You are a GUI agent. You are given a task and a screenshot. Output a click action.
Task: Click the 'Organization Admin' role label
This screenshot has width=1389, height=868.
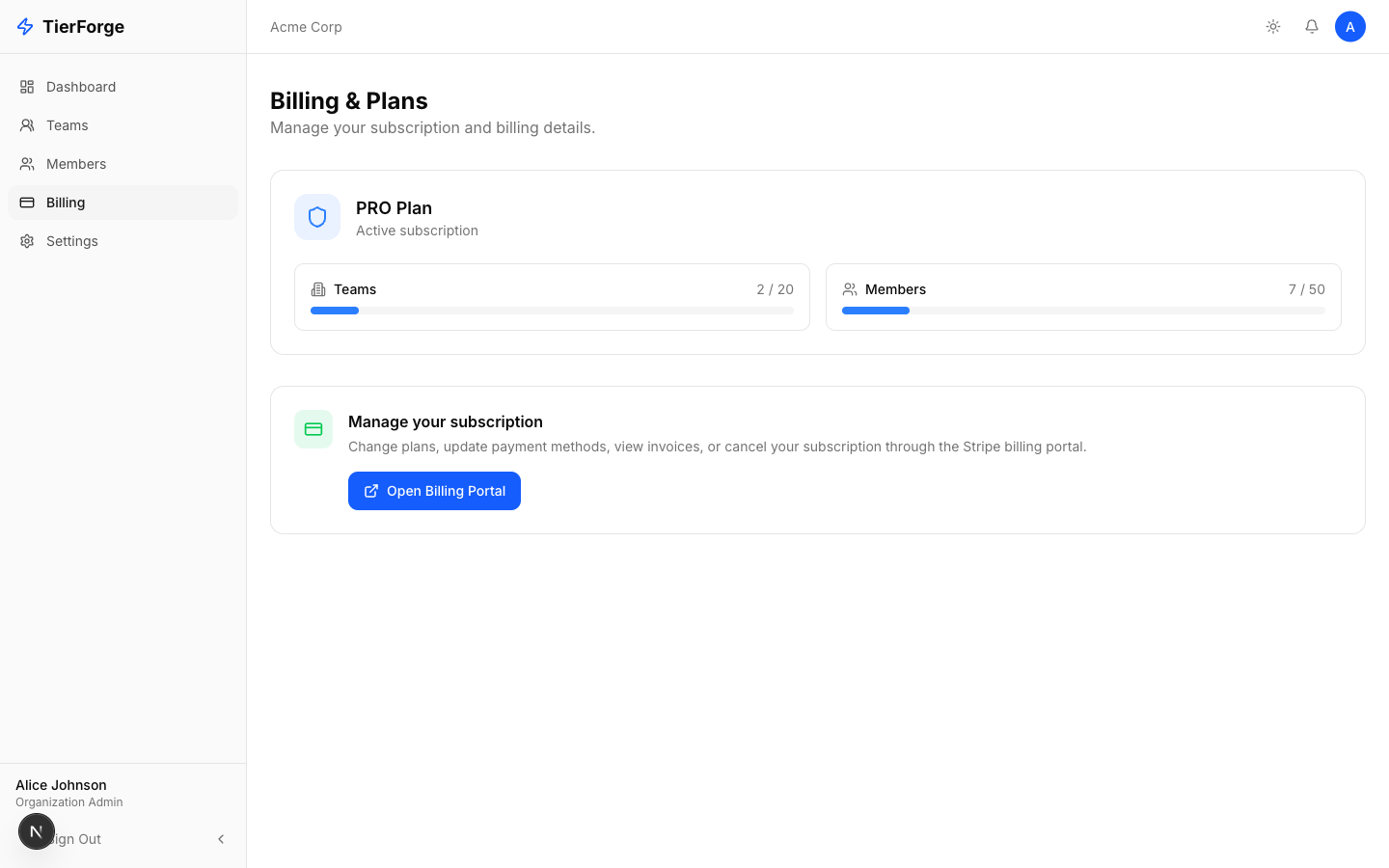pyautogui.click(x=69, y=802)
